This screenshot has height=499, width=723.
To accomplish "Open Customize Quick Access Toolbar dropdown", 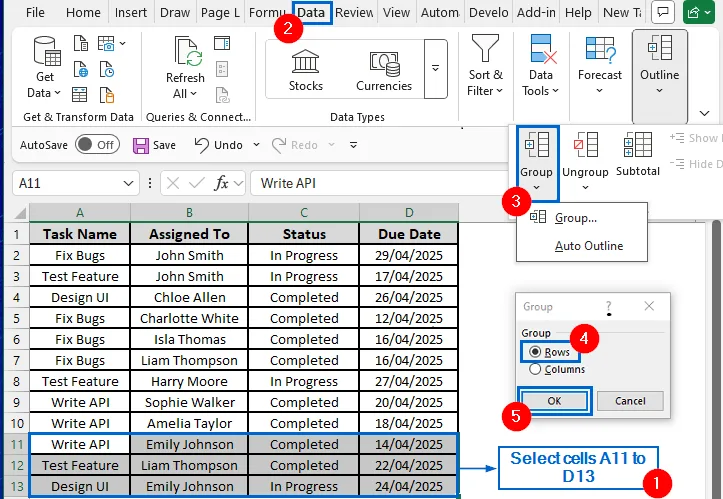I will 353,145.
